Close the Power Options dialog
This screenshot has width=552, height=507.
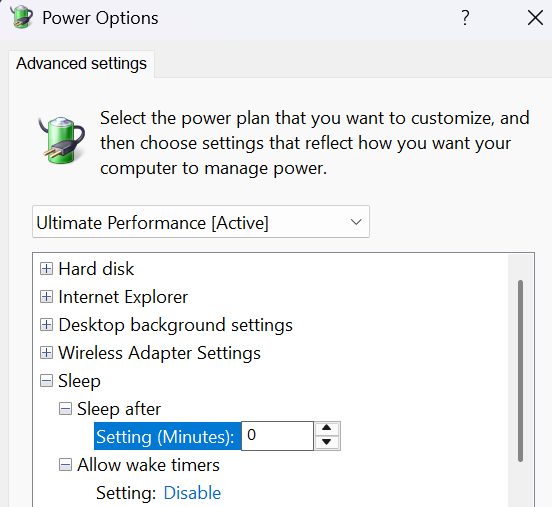click(535, 18)
